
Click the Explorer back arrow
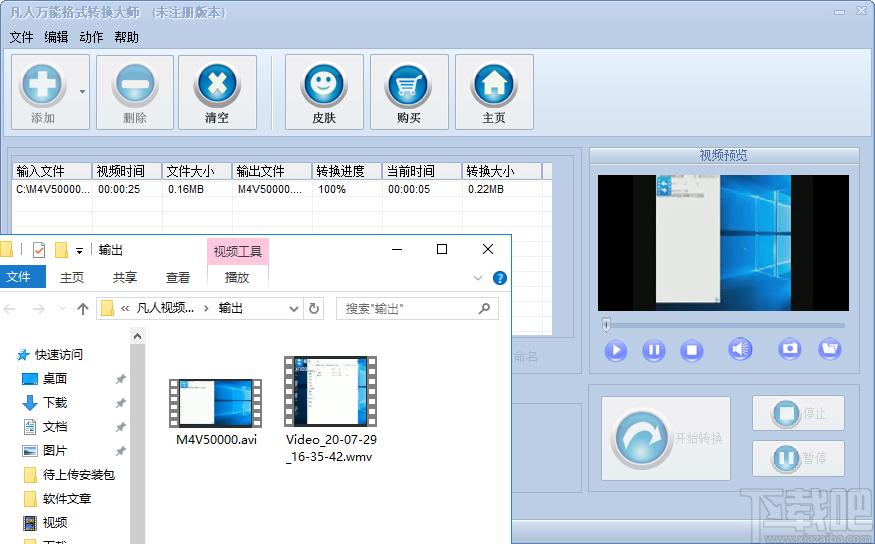pyautogui.click(x=9, y=309)
